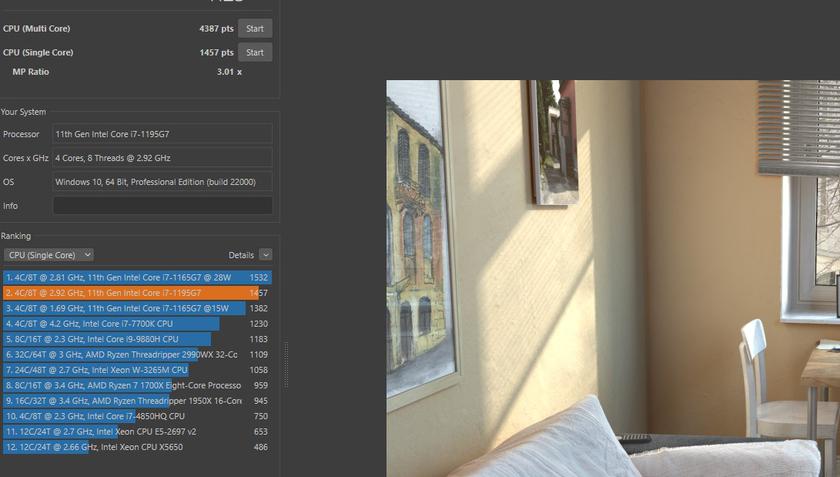This screenshot has height=477, width=840.
Task: Click the Xeon X5650 ranking entry
Action: pyautogui.click(x=136, y=447)
